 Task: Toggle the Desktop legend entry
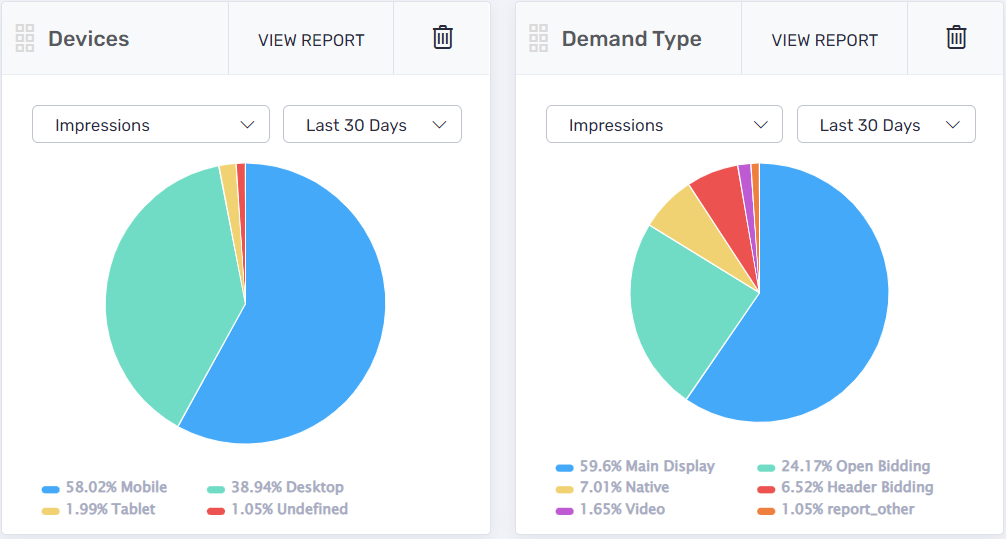275,488
